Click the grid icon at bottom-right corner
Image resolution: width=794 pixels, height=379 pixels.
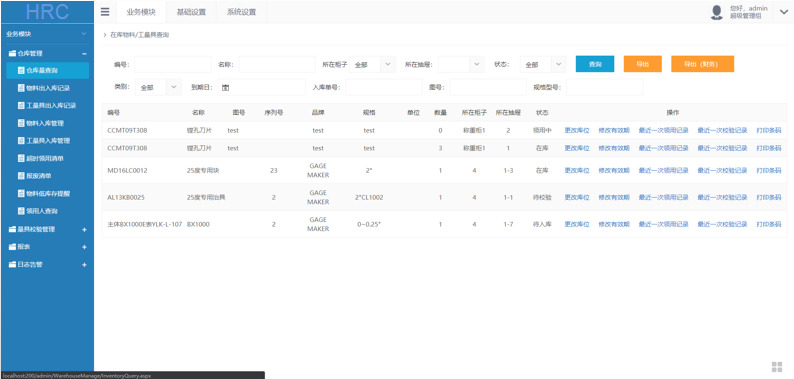(776, 367)
